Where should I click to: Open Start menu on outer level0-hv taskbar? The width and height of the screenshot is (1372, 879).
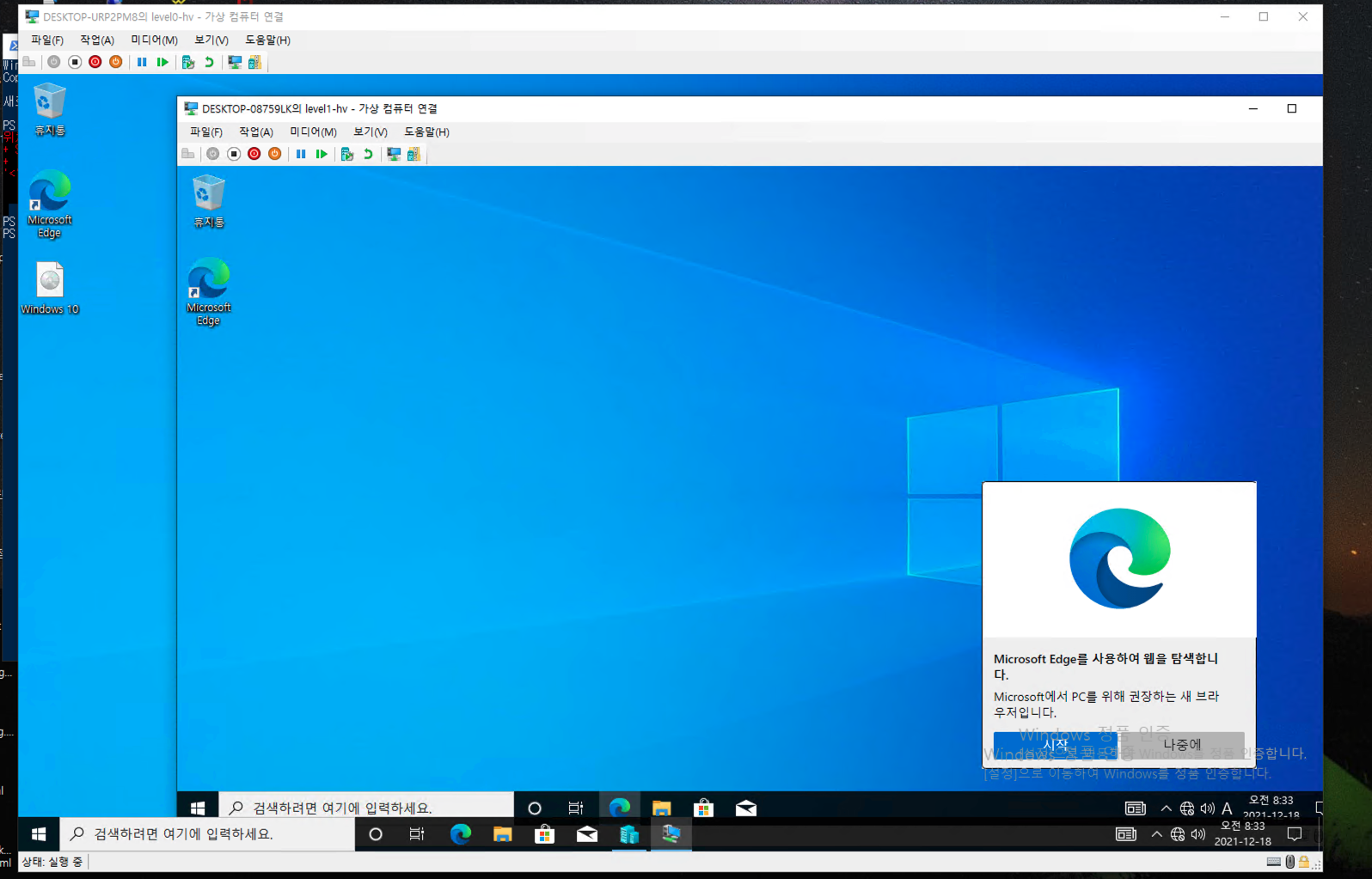[x=39, y=833]
